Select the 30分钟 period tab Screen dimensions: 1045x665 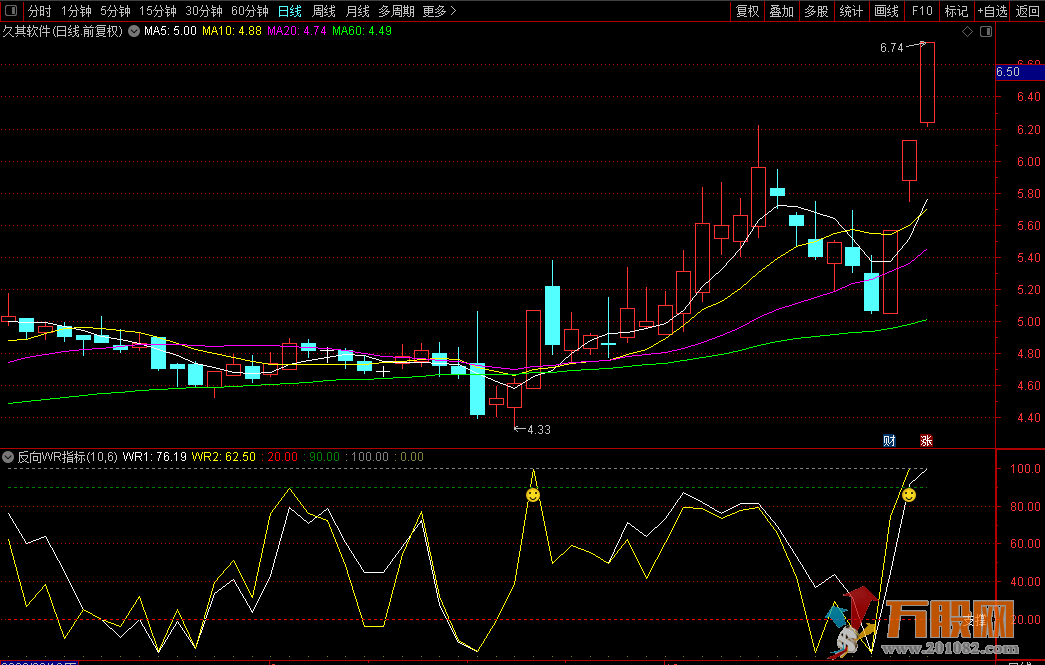[x=204, y=11]
